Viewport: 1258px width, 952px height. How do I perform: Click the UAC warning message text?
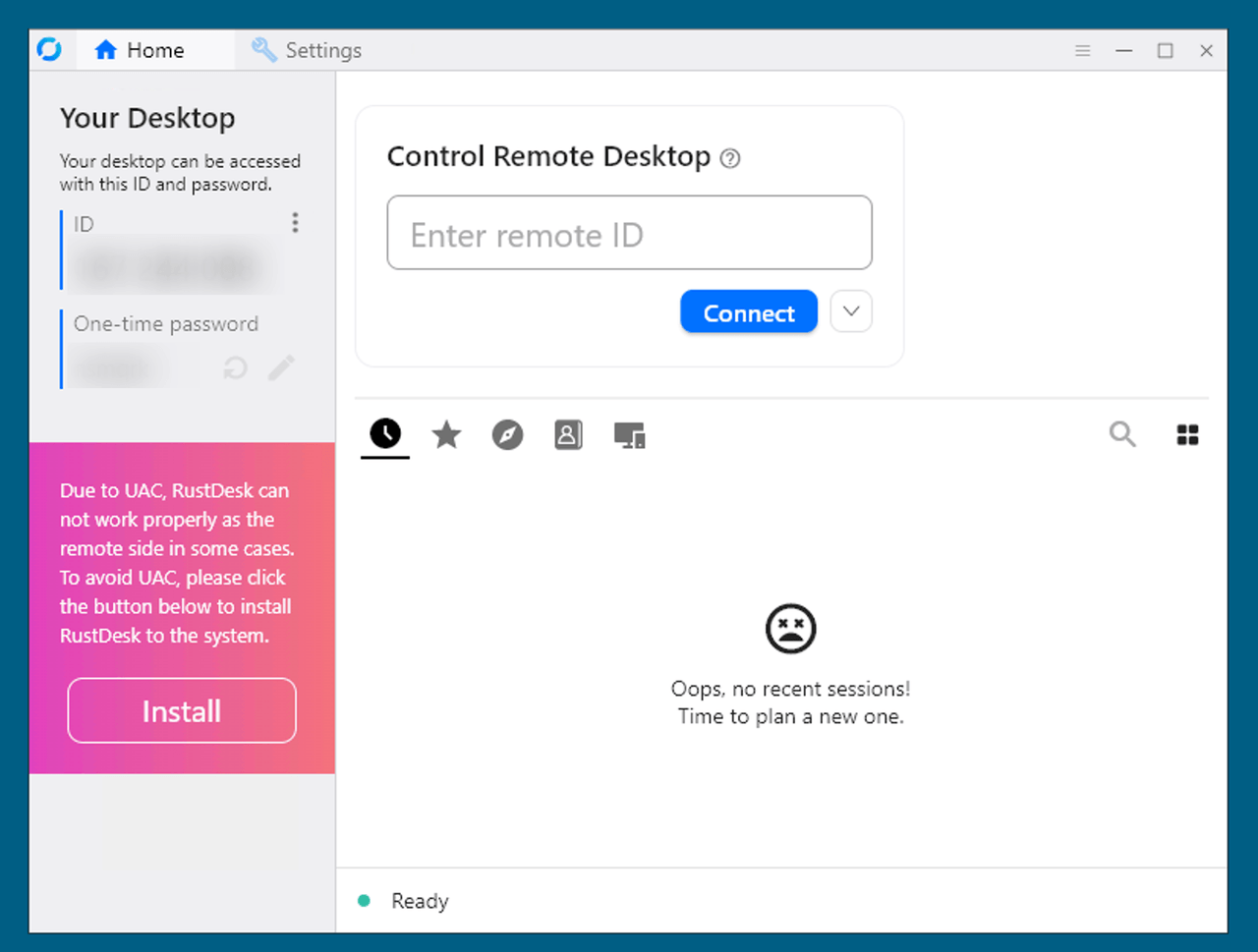coord(177,563)
